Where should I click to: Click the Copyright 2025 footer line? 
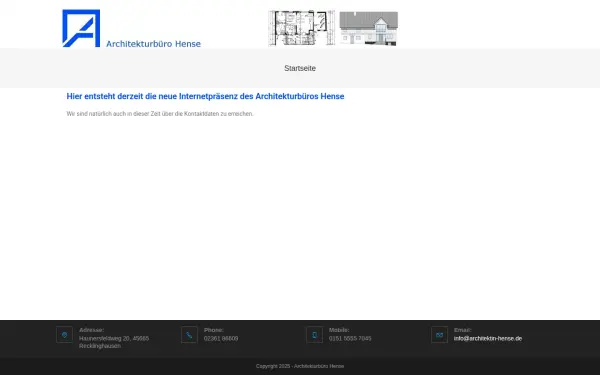(x=300, y=366)
